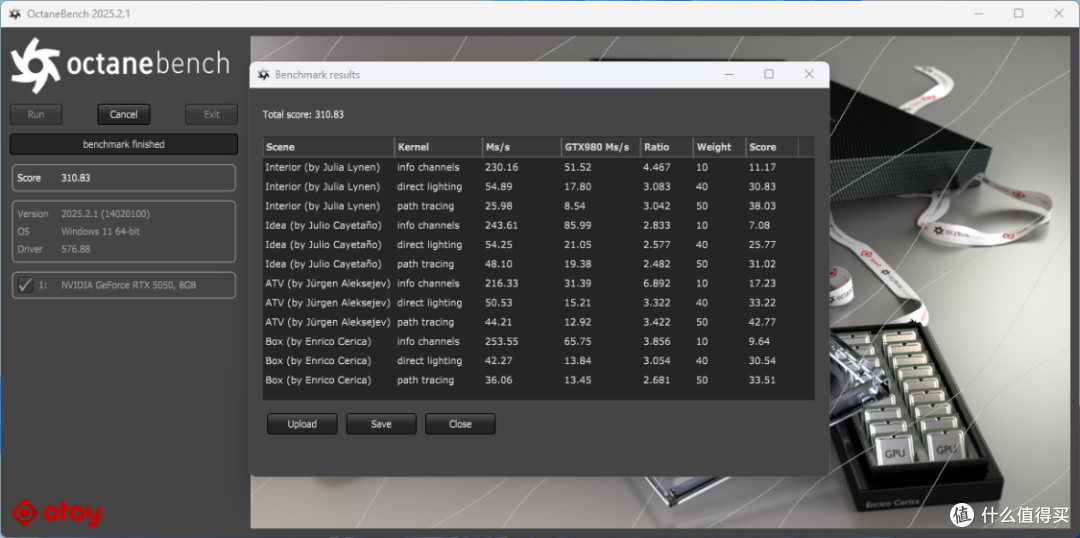This screenshot has width=1080, height=538.
Task: Click the 33.51 score value
Action: [762, 380]
